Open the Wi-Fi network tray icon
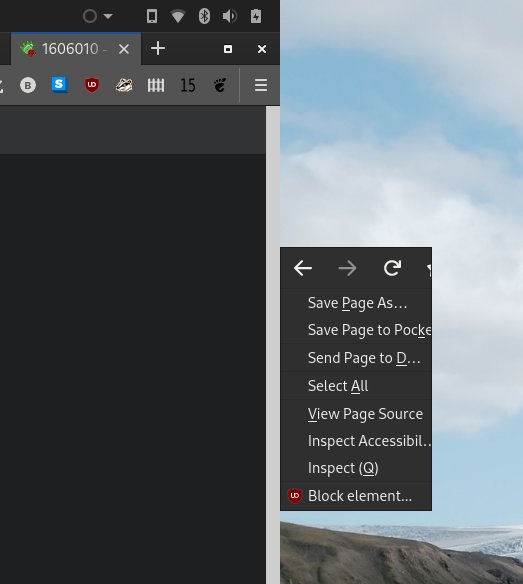 pos(178,16)
